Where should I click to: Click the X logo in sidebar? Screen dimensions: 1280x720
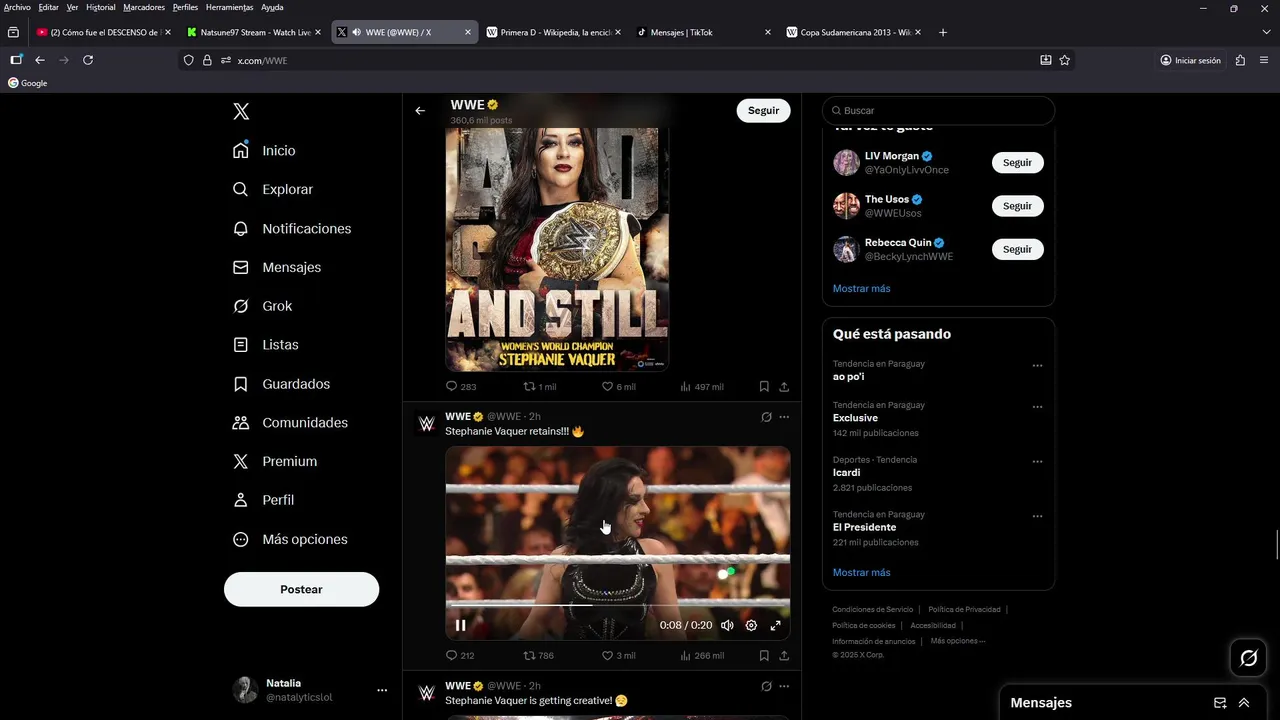coord(241,111)
